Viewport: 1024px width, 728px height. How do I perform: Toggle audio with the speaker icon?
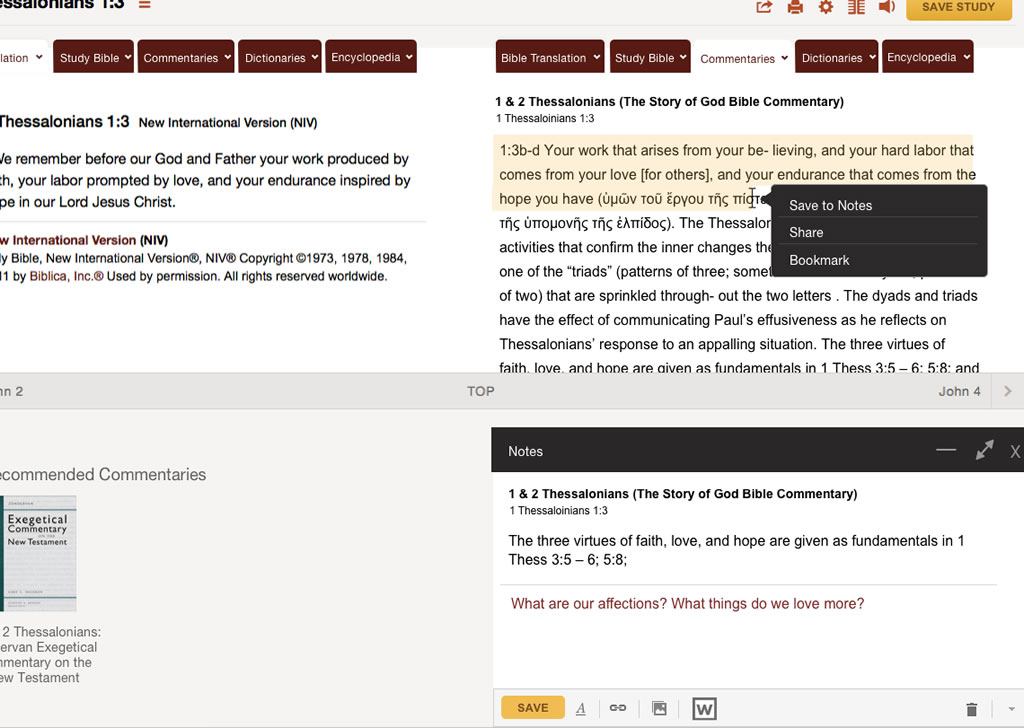886,7
